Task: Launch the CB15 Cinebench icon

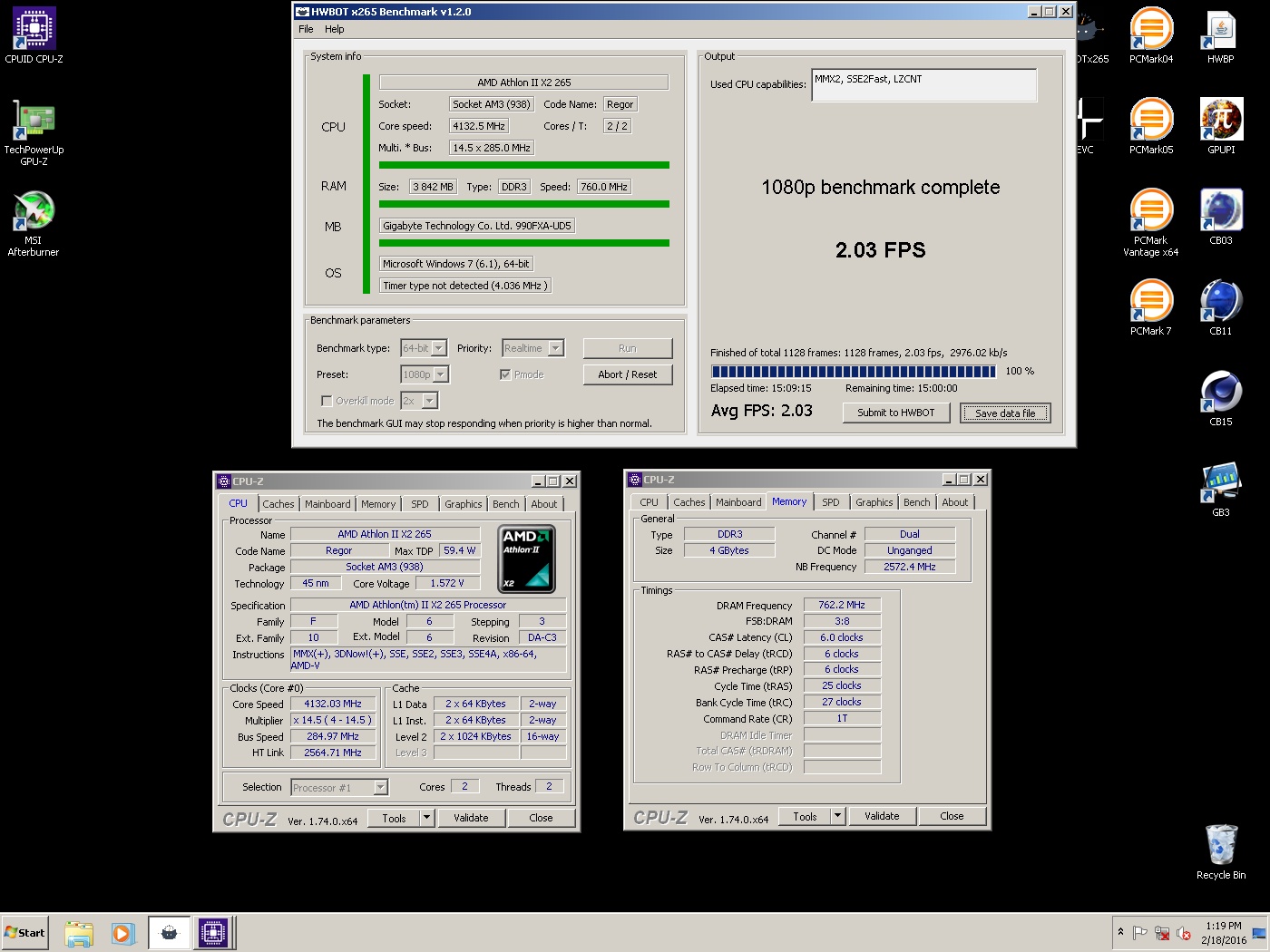Action: (x=1221, y=399)
